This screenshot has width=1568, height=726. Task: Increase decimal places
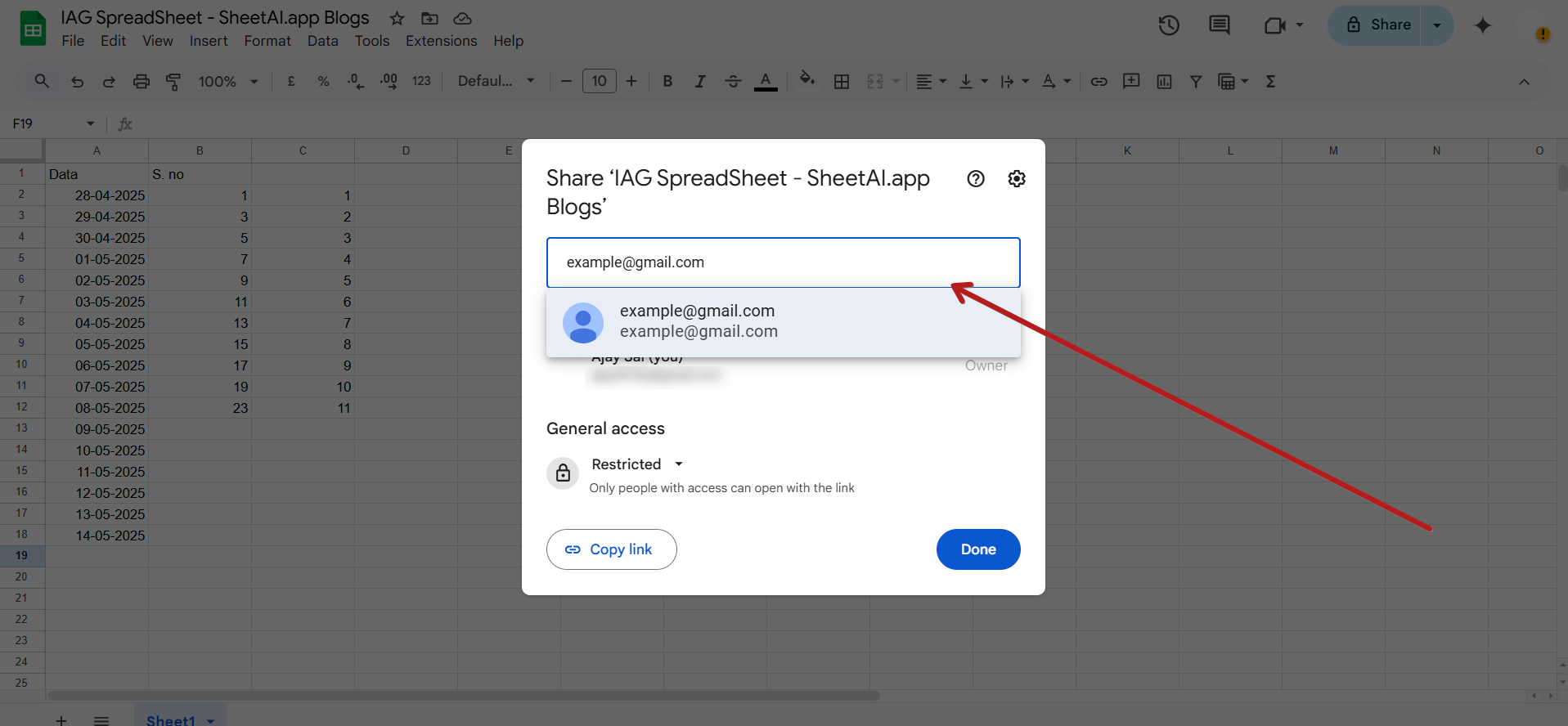tap(389, 81)
